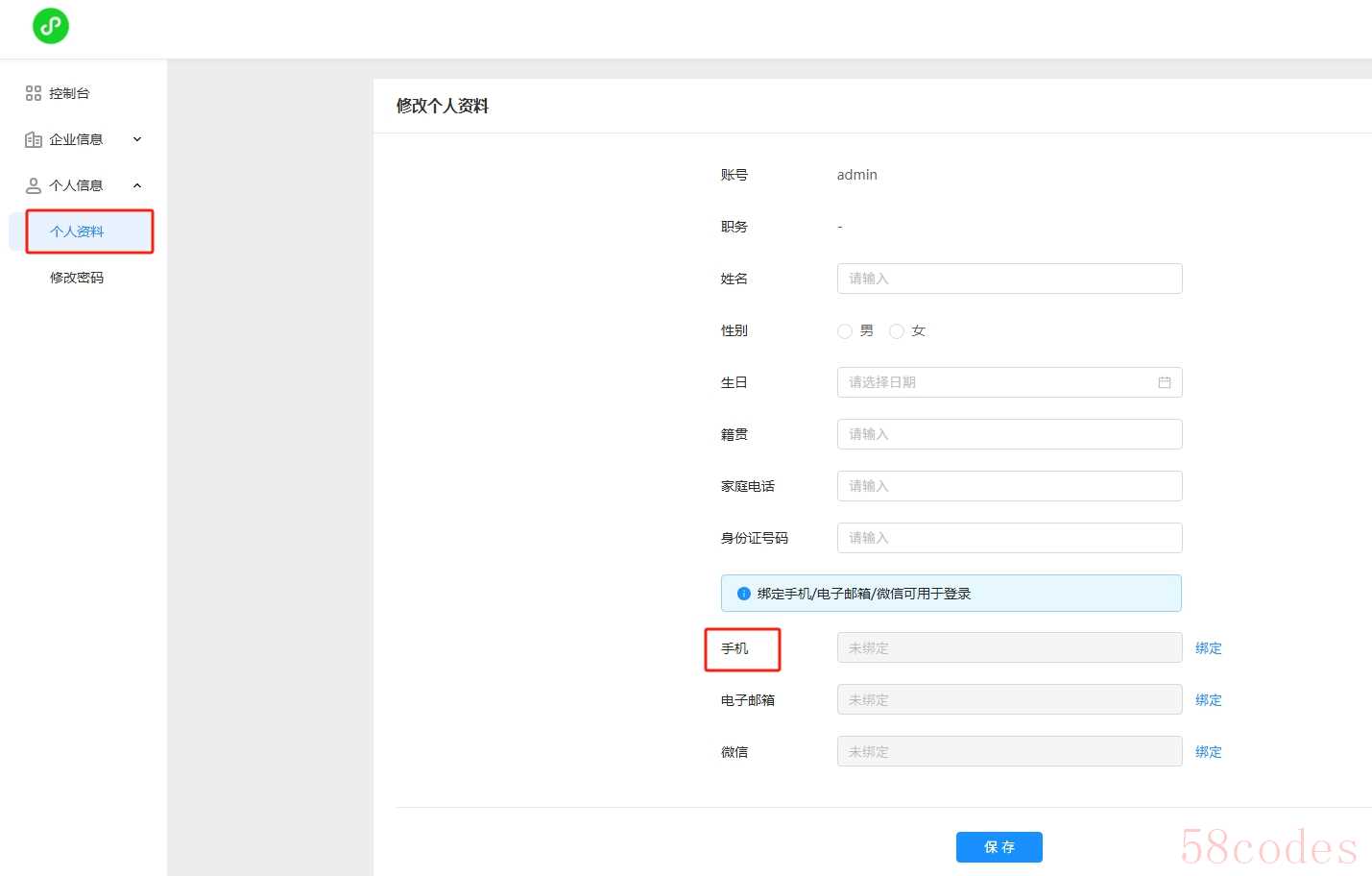
Task: Collapse the 个人信息 chevron
Action: point(137,185)
